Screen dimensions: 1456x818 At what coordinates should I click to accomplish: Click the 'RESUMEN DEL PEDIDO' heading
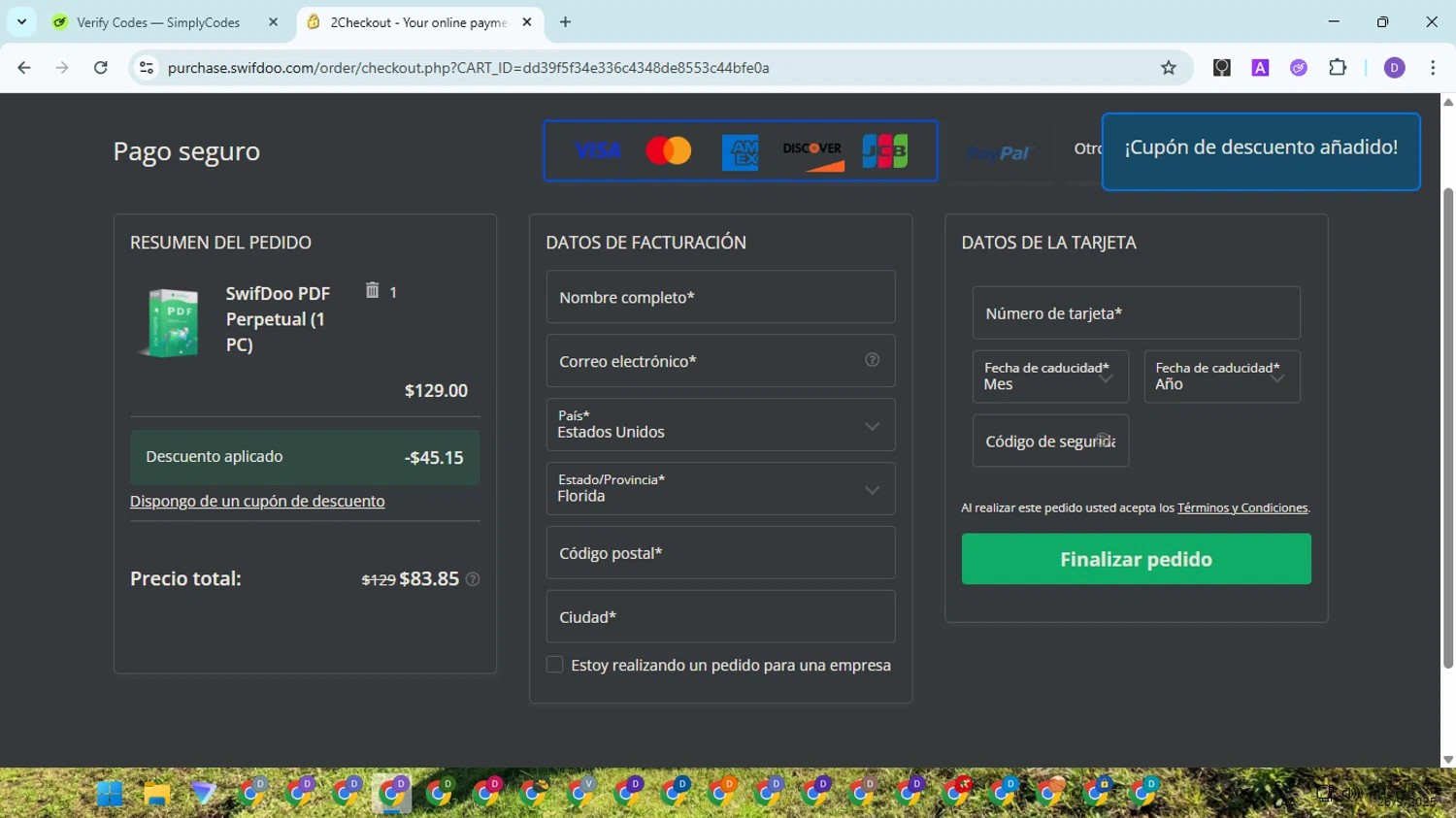click(x=220, y=243)
